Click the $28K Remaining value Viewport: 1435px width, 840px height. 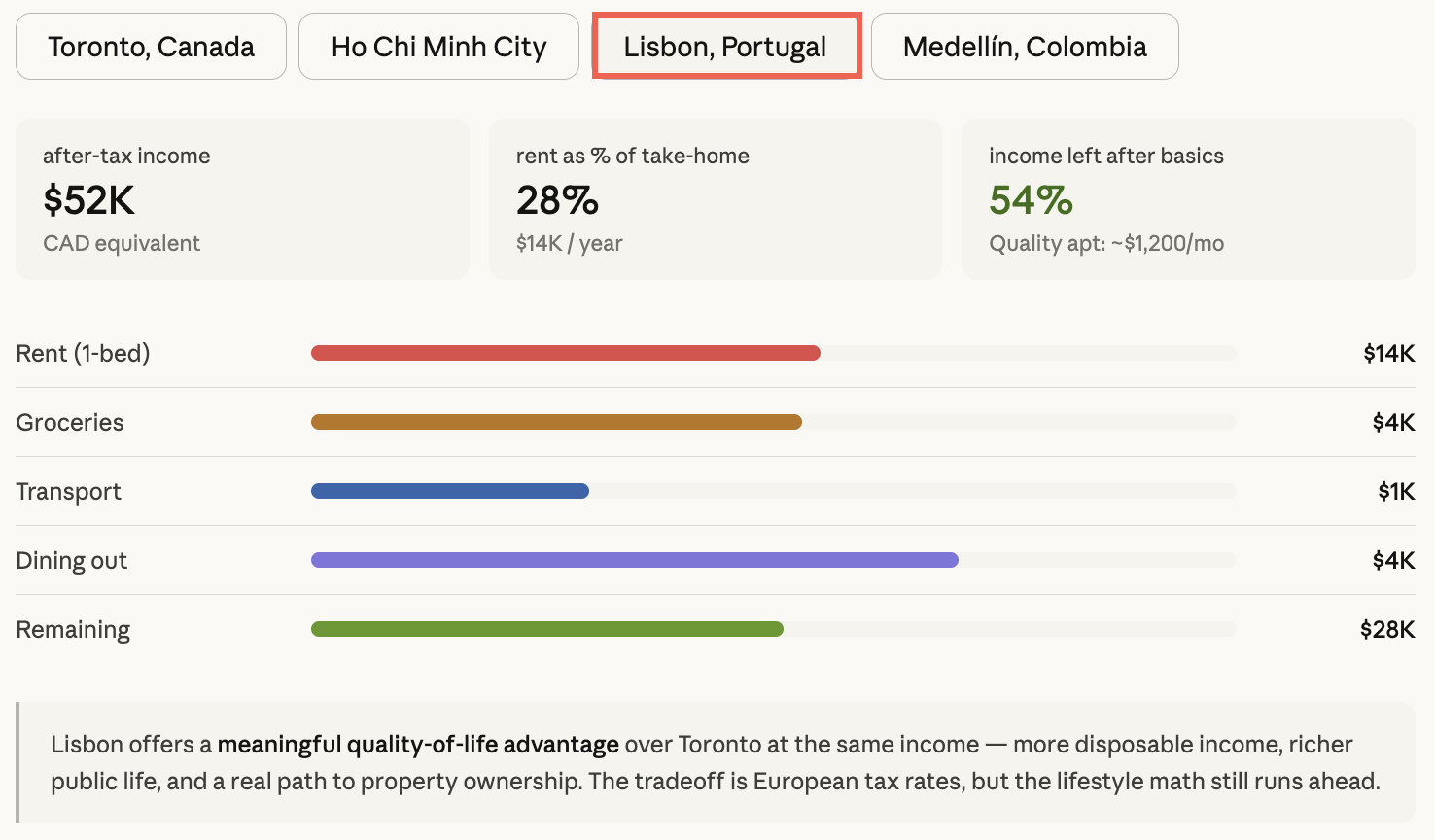click(x=1386, y=629)
